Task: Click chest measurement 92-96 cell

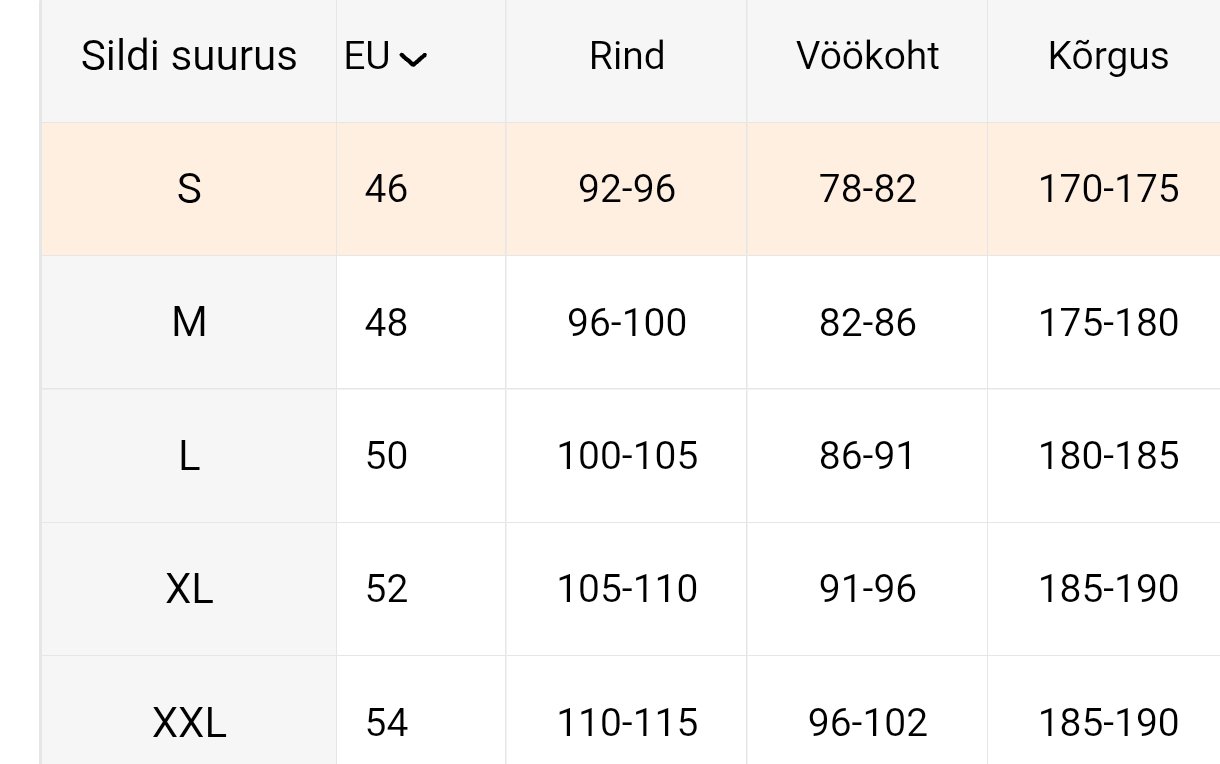Action: click(627, 189)
